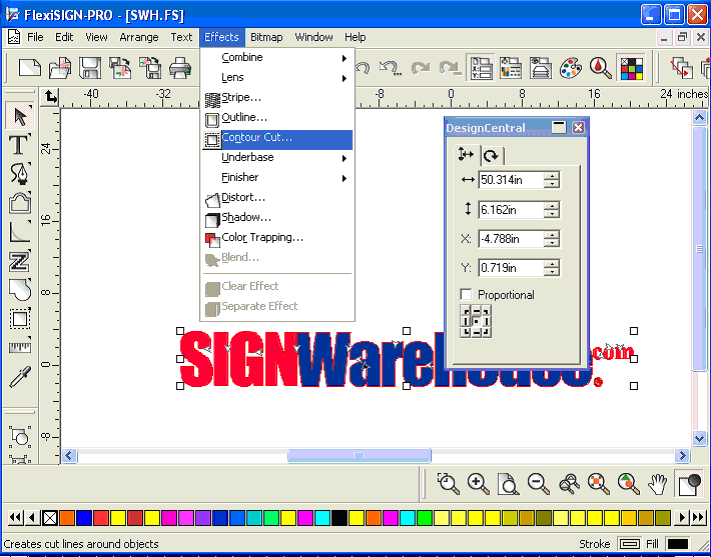This screenshot has width=711, height=557.
Task: Choose Stripe from Effects menu
Action: click(x=277, y=98)
